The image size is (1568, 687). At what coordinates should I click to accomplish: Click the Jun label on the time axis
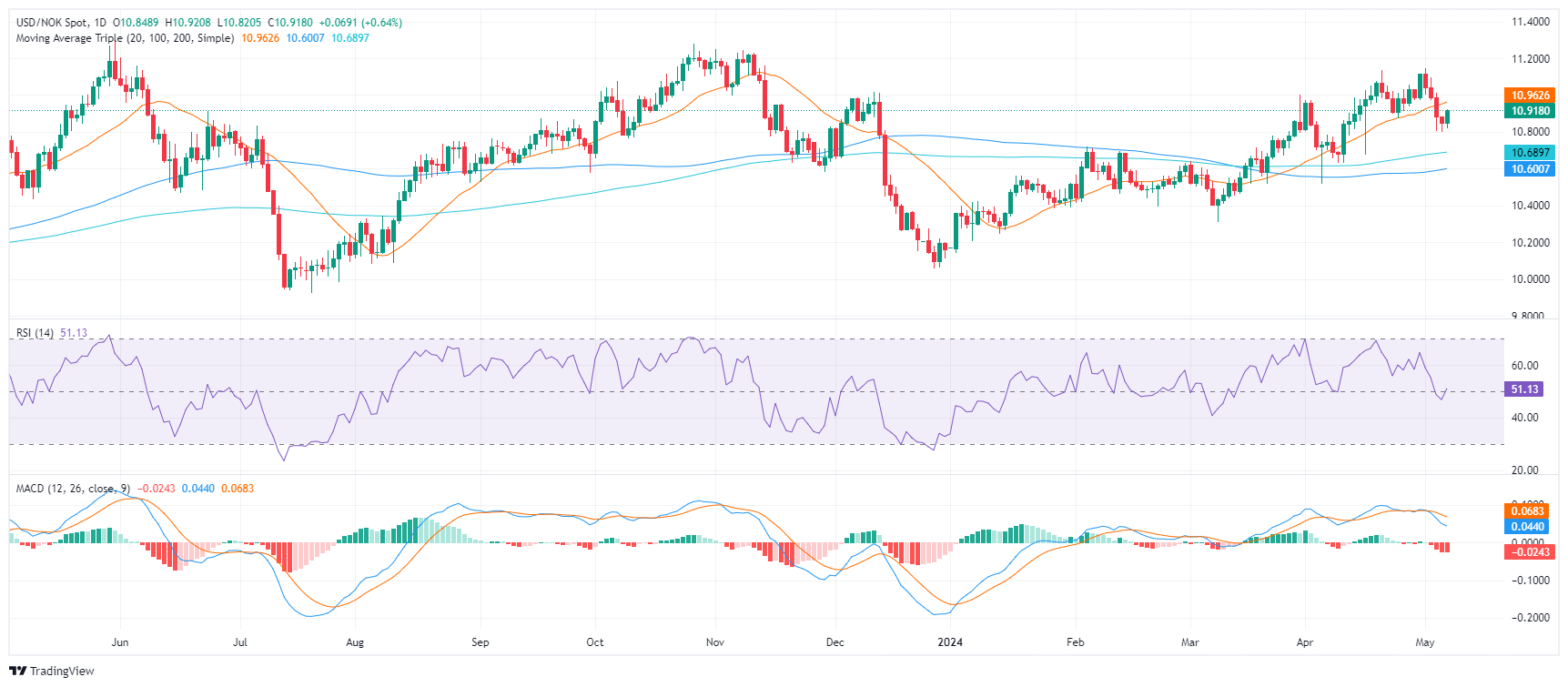pos(120,642)
